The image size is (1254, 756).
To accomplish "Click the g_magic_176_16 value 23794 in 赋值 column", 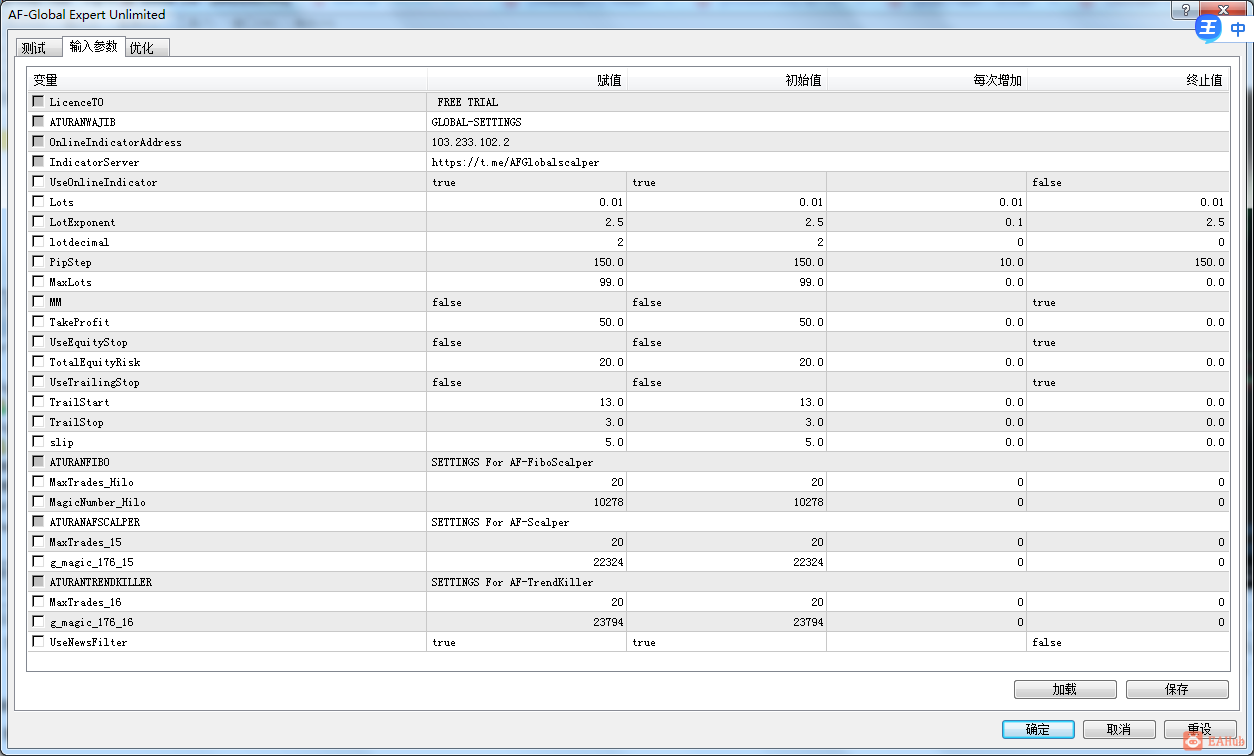I will pos(608,622).
